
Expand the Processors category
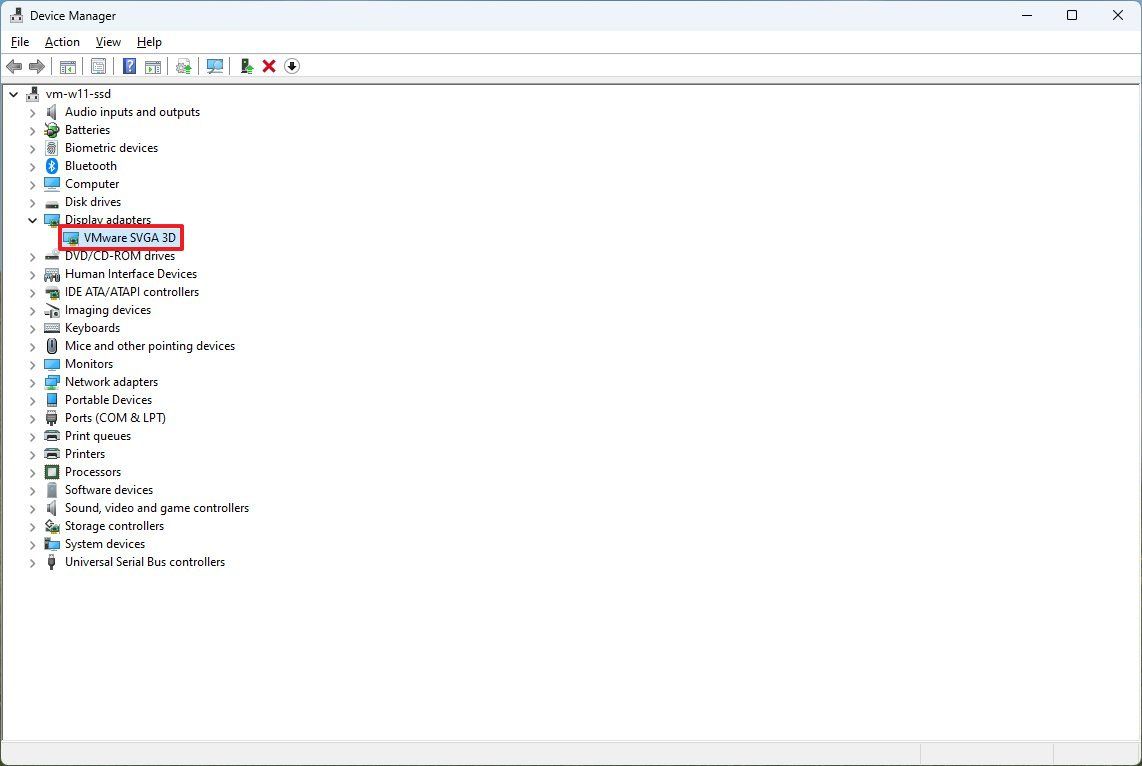(32, 472)
